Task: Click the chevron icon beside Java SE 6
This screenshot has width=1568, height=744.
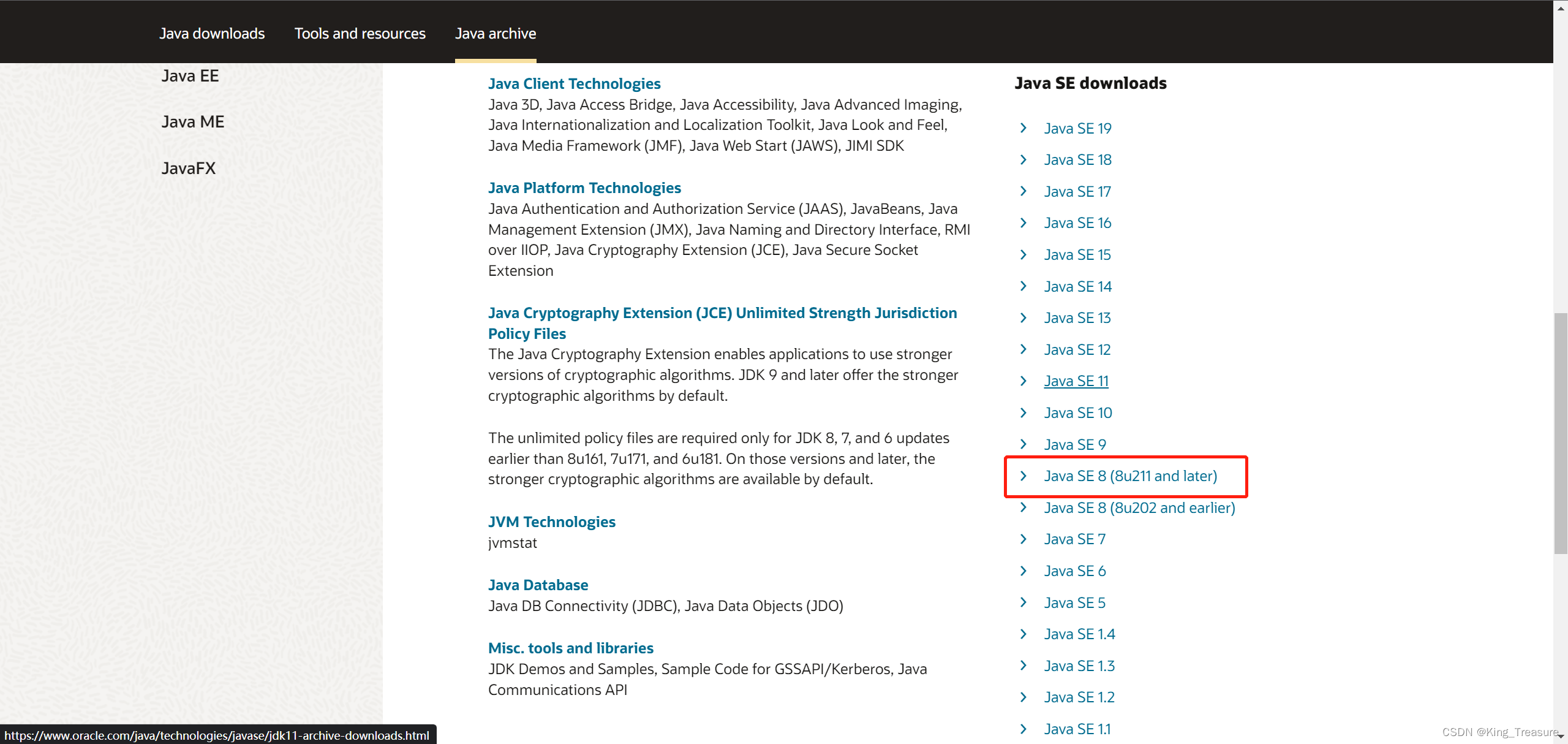Action: point(1023,571)
